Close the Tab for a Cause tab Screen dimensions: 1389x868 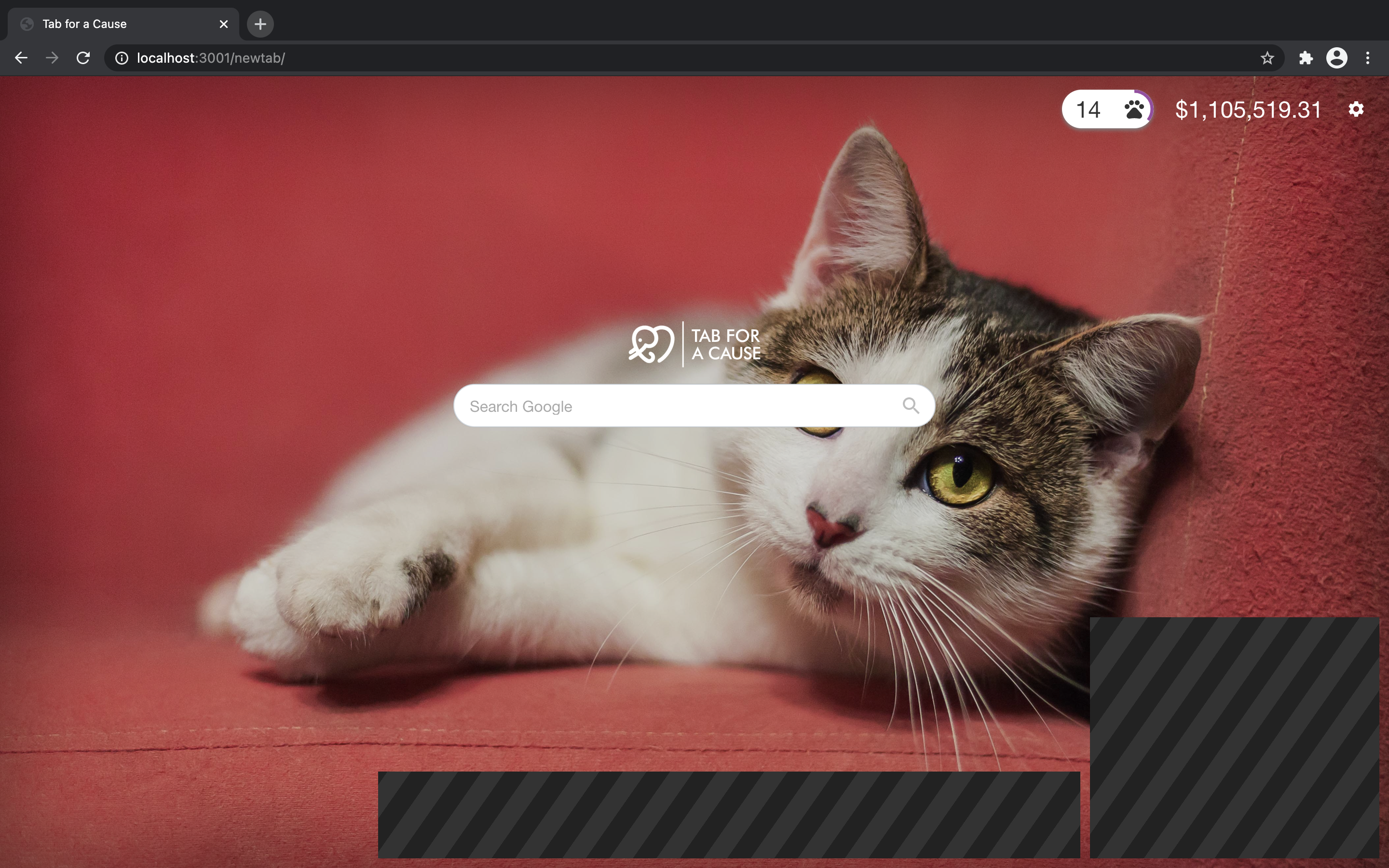[x=224, y=24]
